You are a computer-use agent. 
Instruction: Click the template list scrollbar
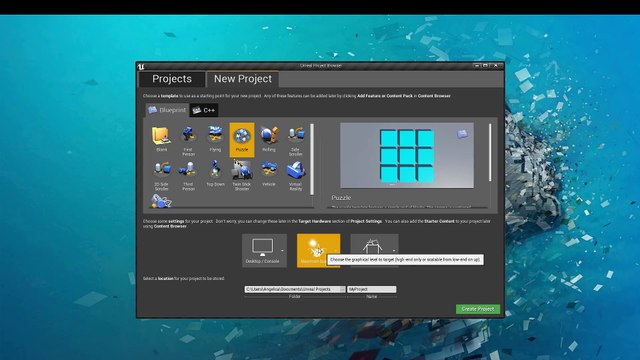pos(312,159)
